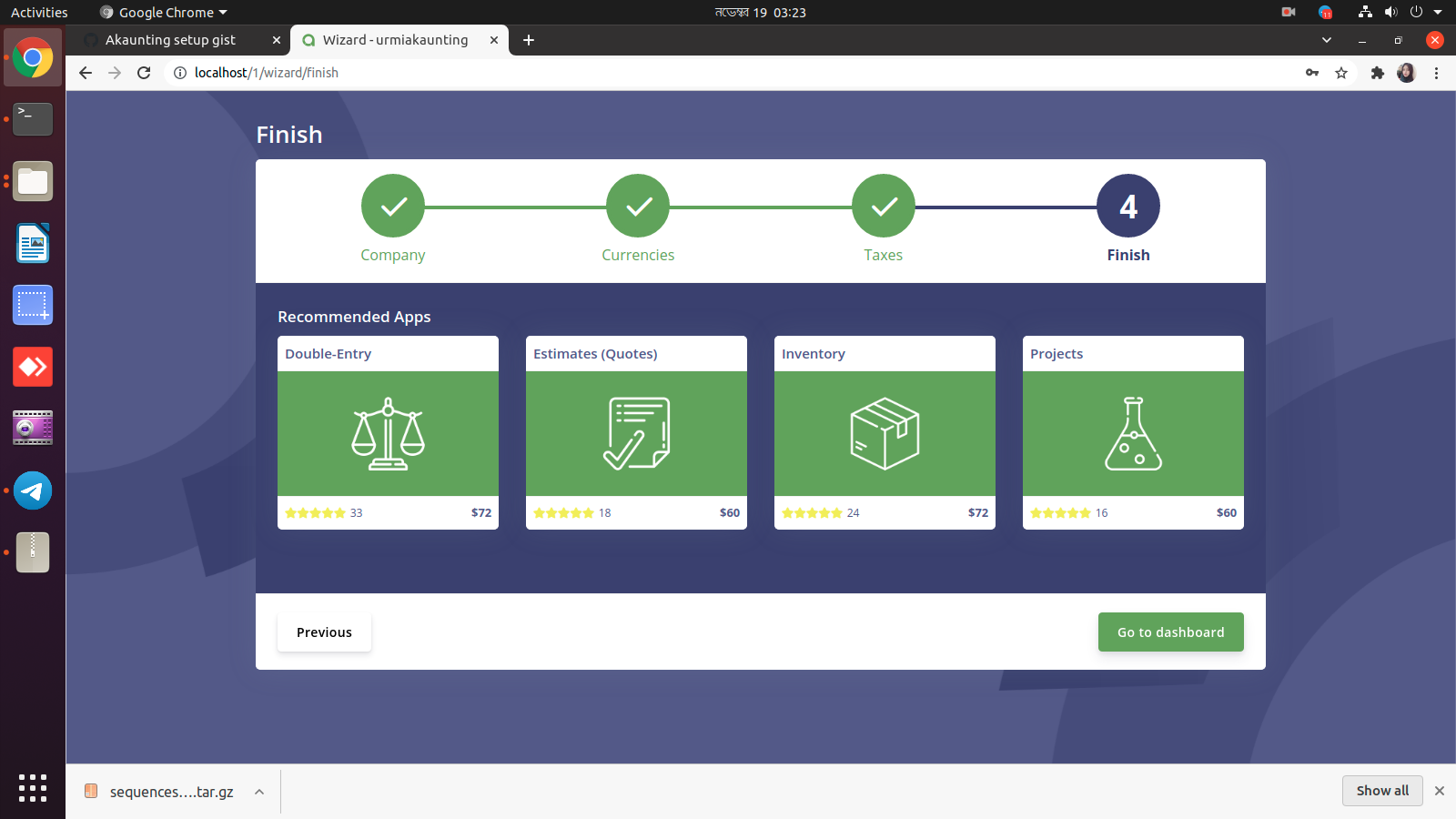Screen dimensions: 1456x819
Task: Select the Wizard - urmiakaunting tab
Action: [395, 40]
